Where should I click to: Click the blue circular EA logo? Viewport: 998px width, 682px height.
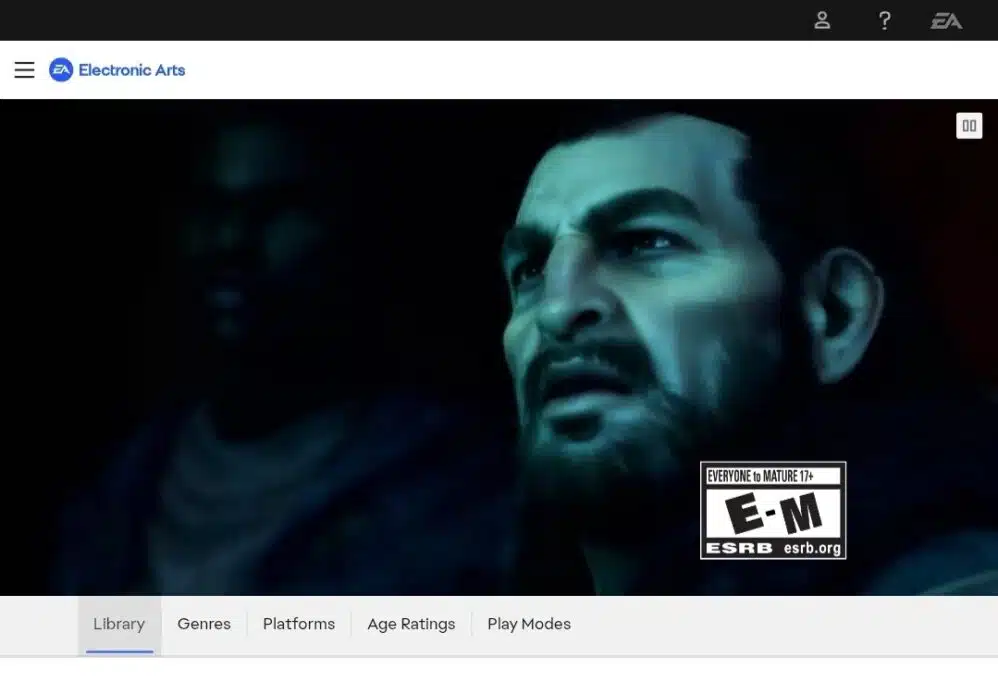(x=61, y=70)
